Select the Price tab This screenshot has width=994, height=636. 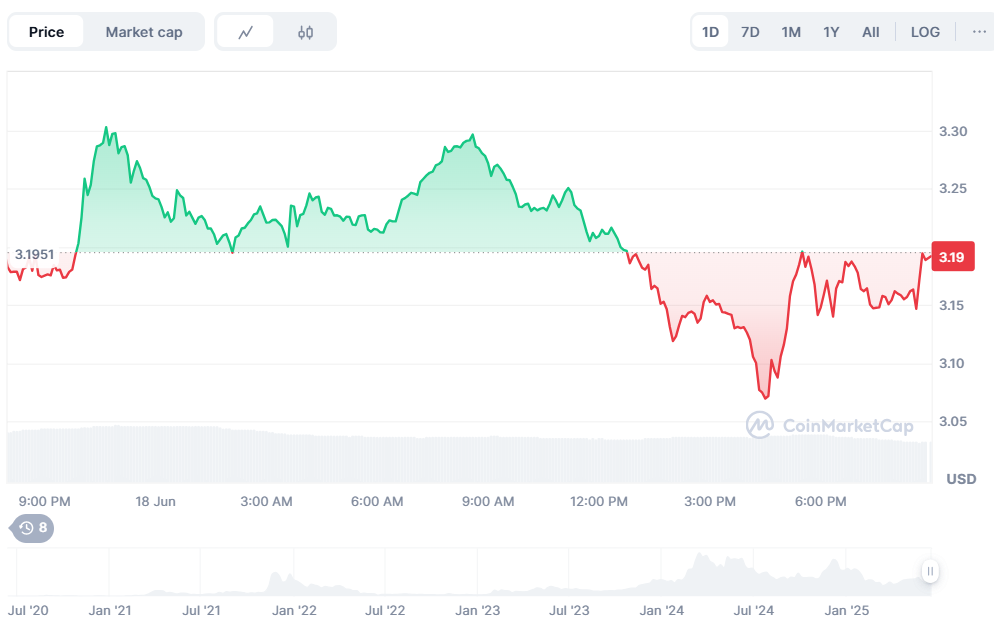46,32
